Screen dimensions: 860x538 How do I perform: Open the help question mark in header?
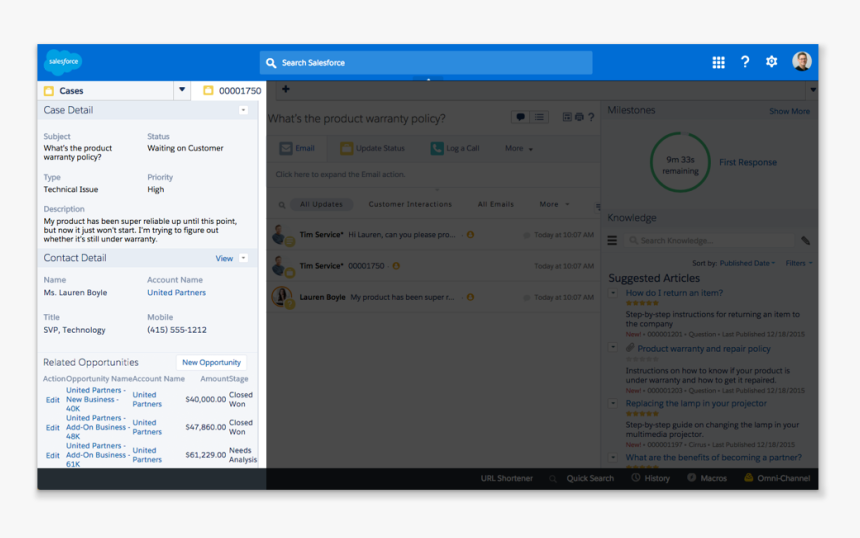pyautogui.click(x=745, y=62)
